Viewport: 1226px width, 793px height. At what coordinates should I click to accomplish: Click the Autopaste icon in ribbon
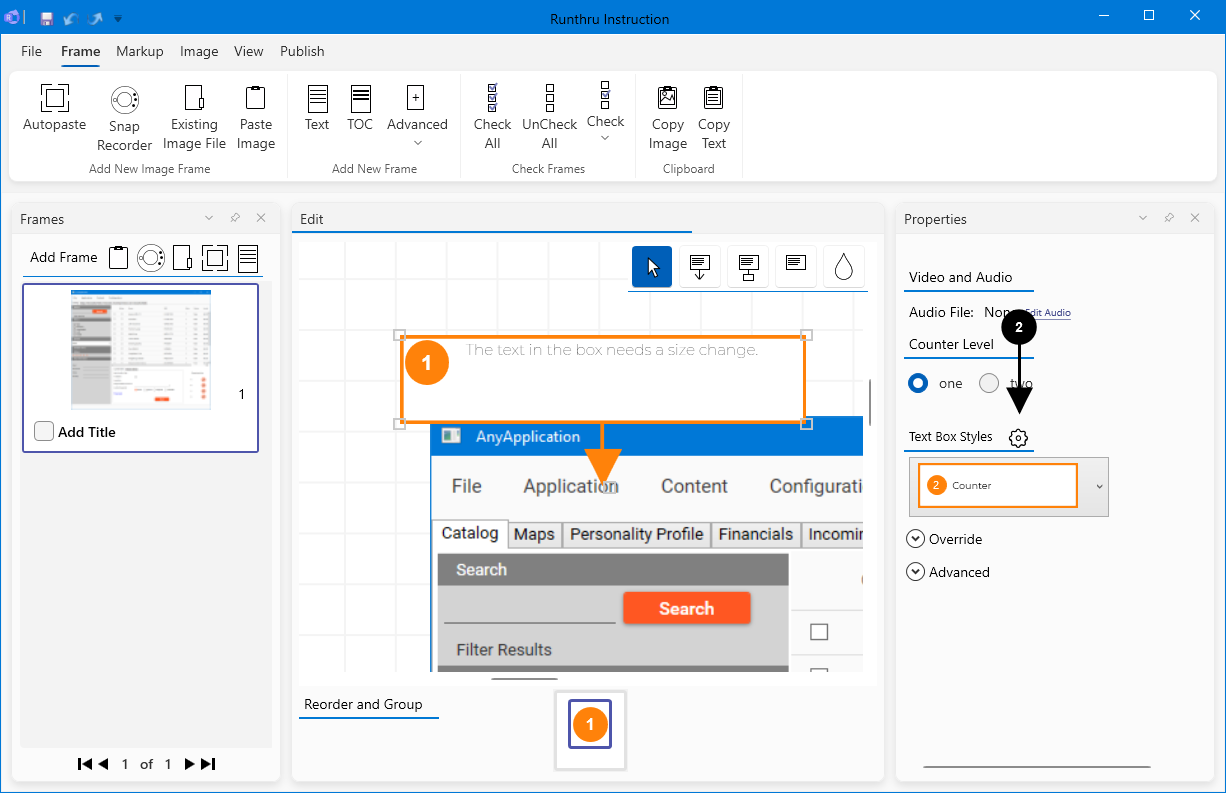pyautogui.click(x=54, y=108)
